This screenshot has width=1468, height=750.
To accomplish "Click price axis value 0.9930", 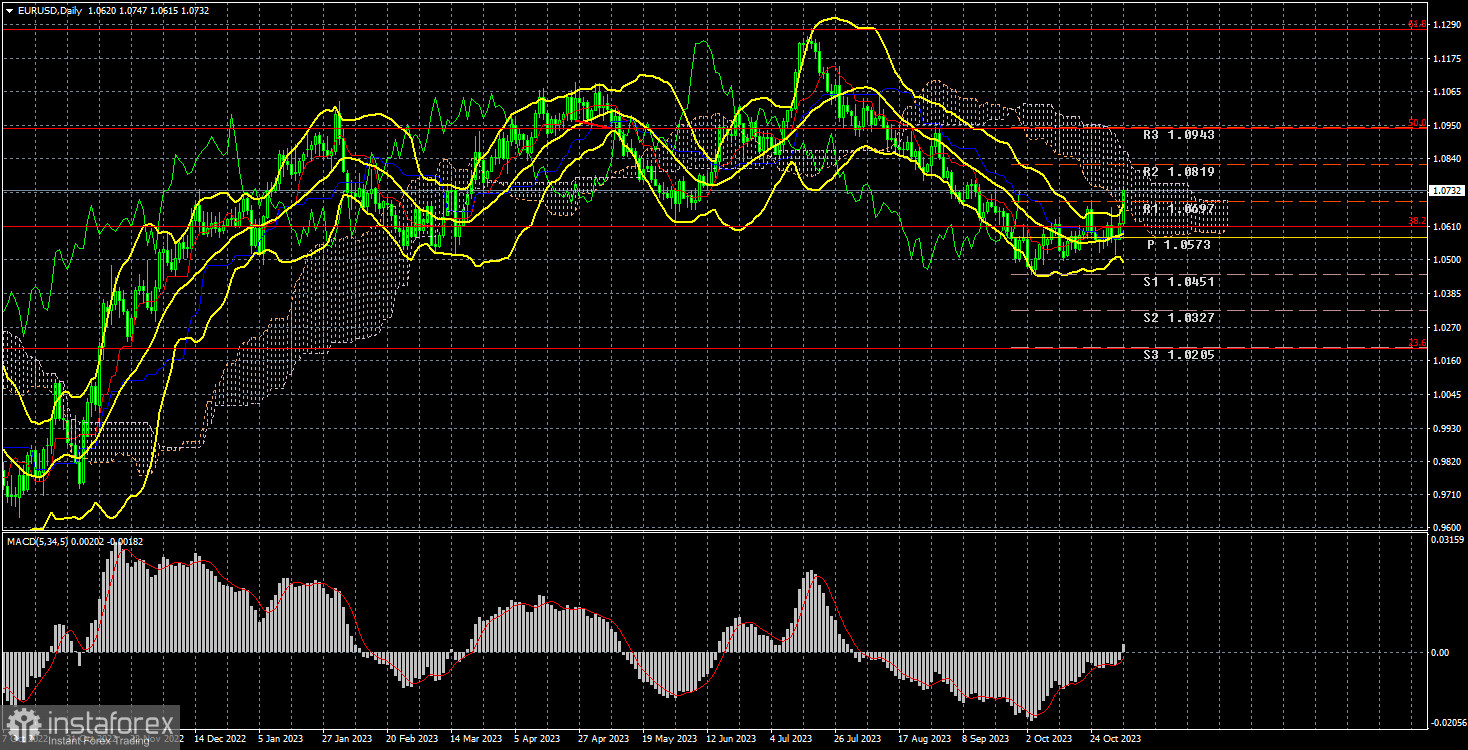I will (x=1446, y=428).
